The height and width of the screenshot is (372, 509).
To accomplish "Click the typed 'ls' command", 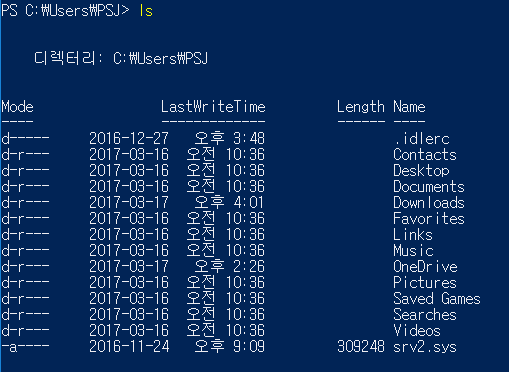I will 146,11.
